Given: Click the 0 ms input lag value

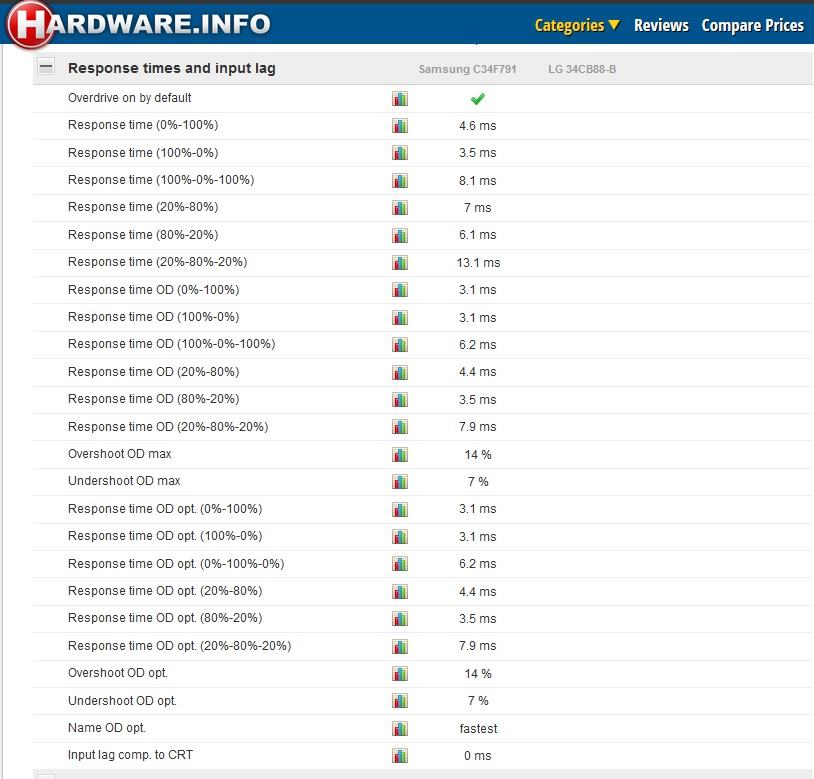Looking at the screenshot, I should pyautogui.click(x=478, y=756).
